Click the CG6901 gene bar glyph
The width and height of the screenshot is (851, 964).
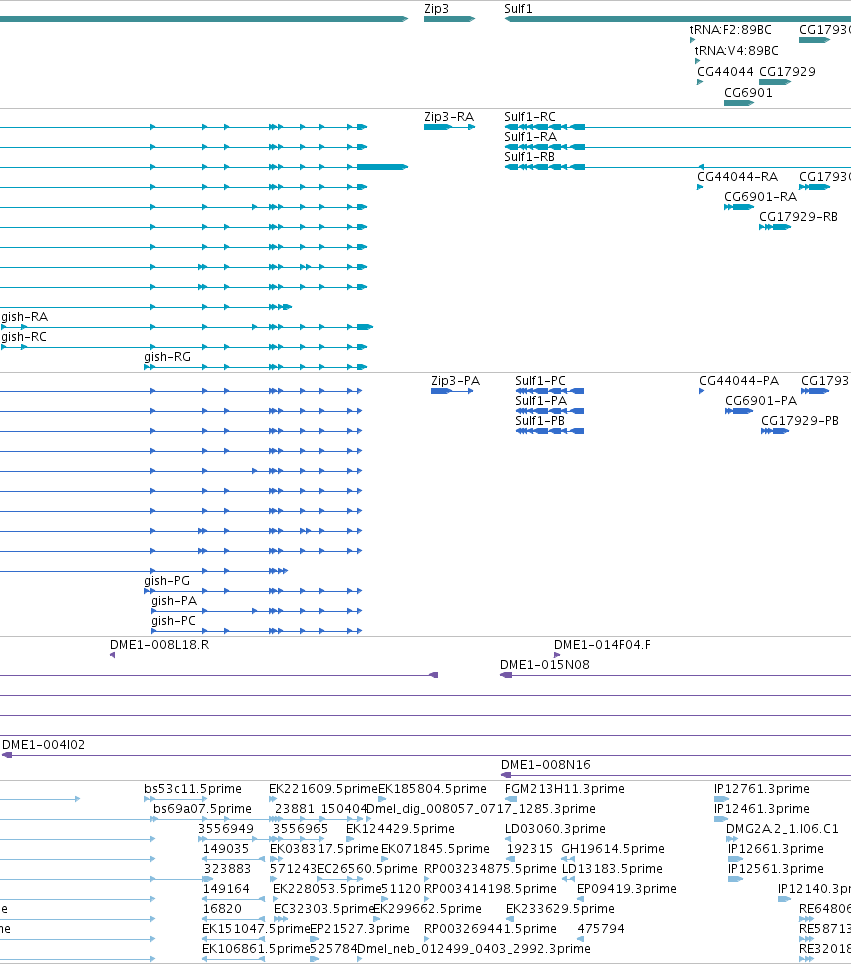739,103
